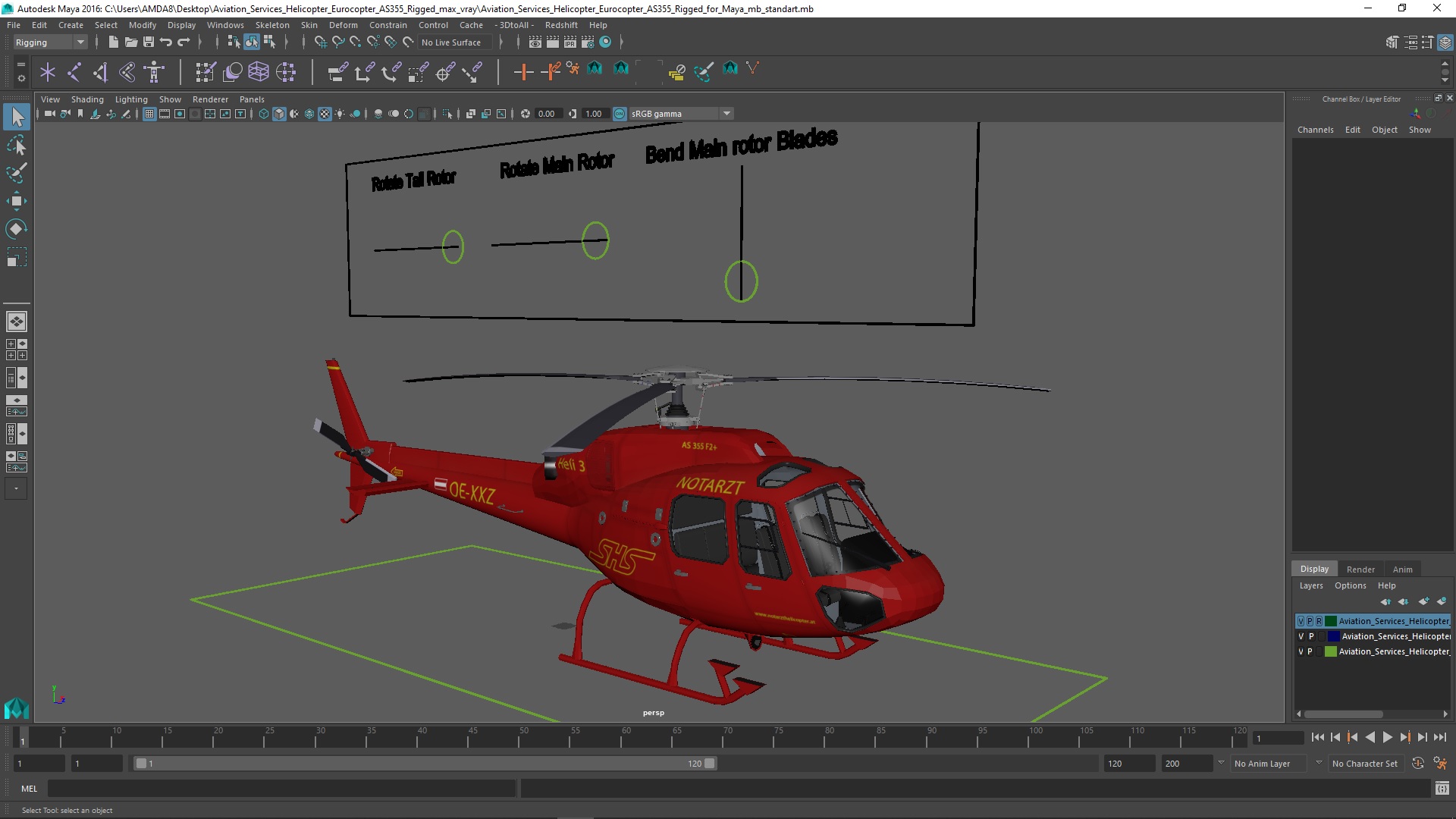Open the Constrain menu
Screen dimensions: 1456x819
pyautogui.click(x=388, y=25)
